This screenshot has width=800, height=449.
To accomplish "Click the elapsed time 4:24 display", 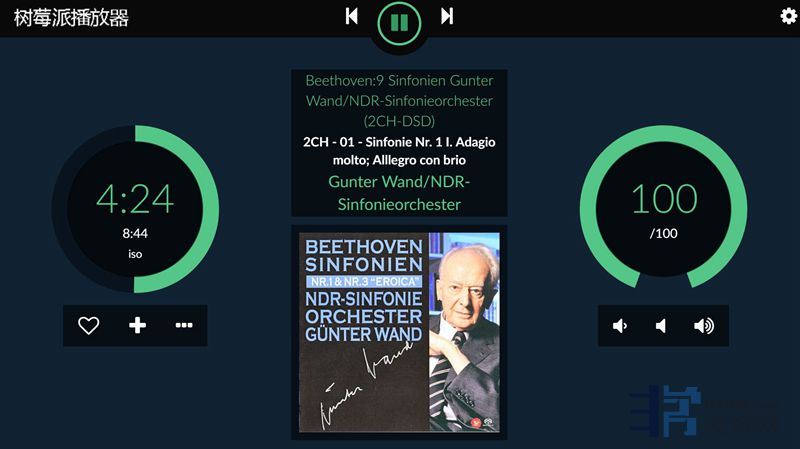I will [135, 199].
